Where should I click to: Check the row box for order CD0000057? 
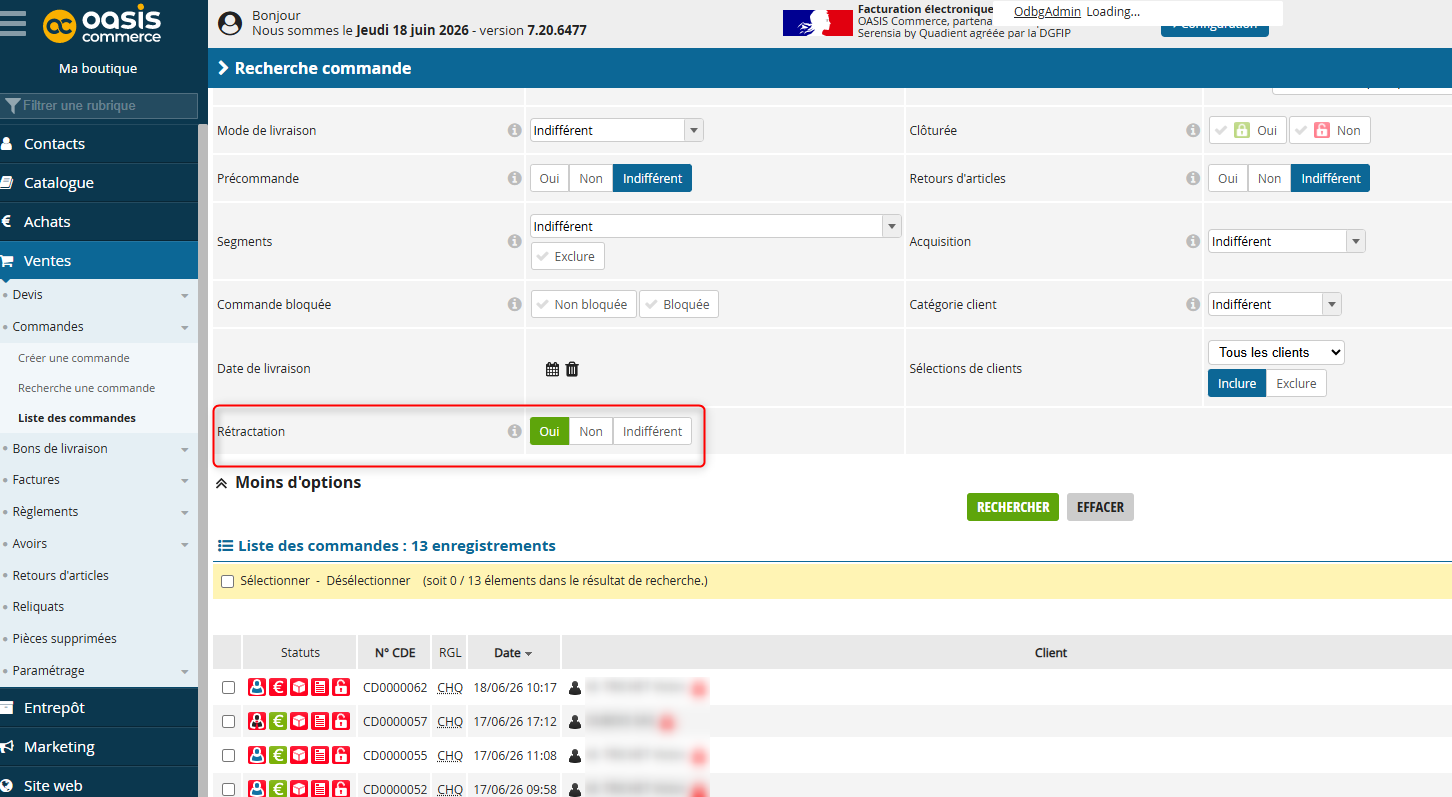(228, 722)
